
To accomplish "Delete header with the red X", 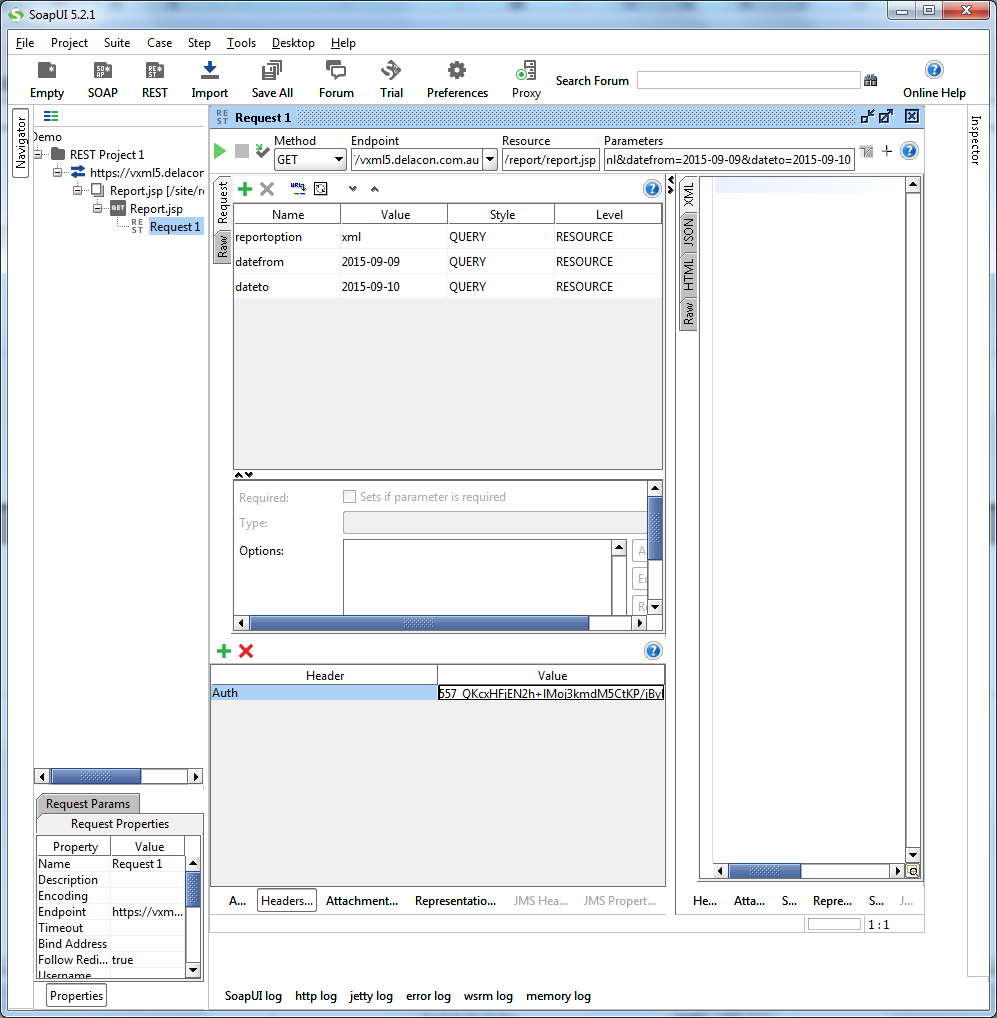I will (x=246, y=651).
